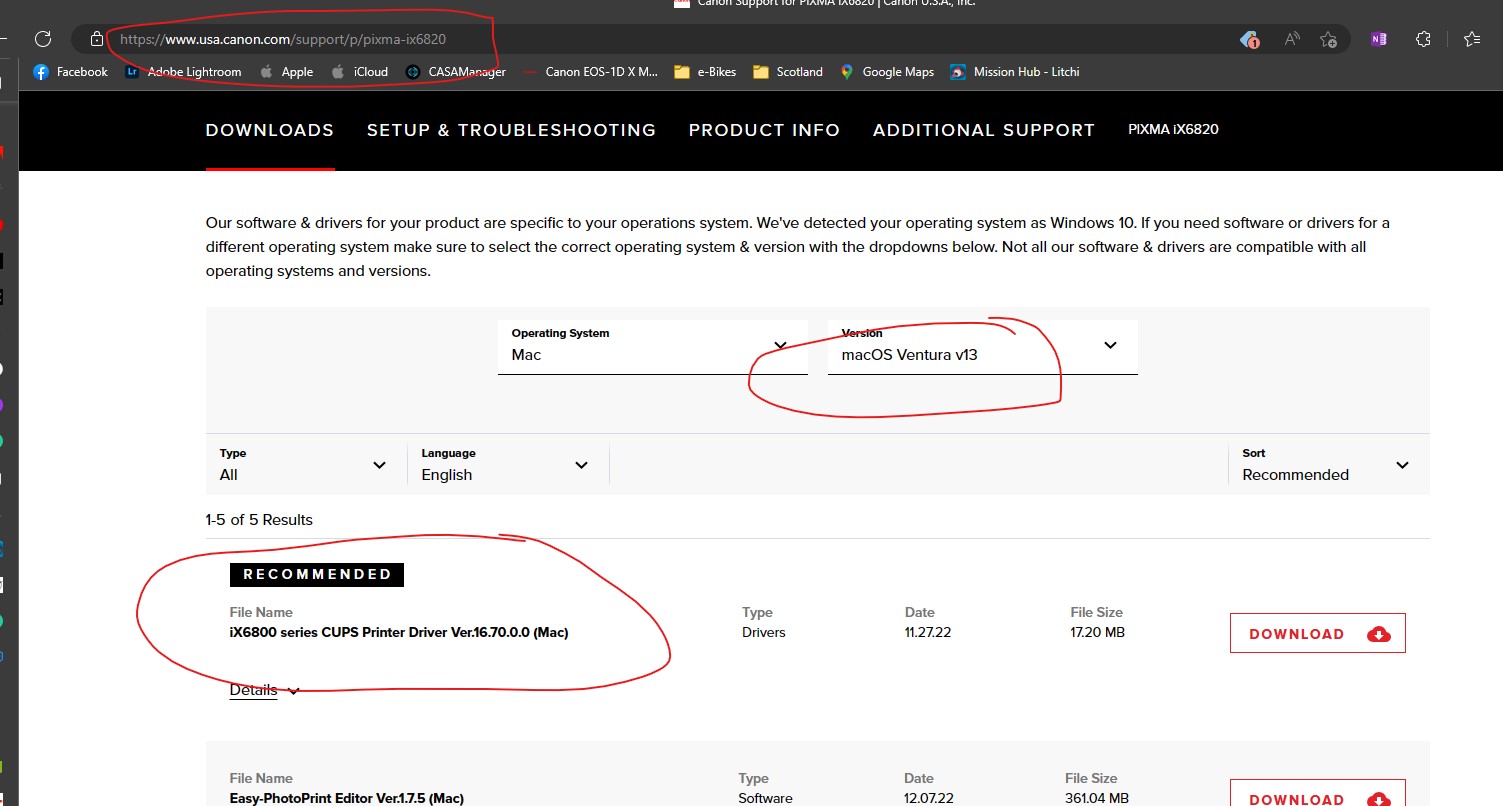
Task: Open the OneNote extension icon
Action: (1379, 39)
